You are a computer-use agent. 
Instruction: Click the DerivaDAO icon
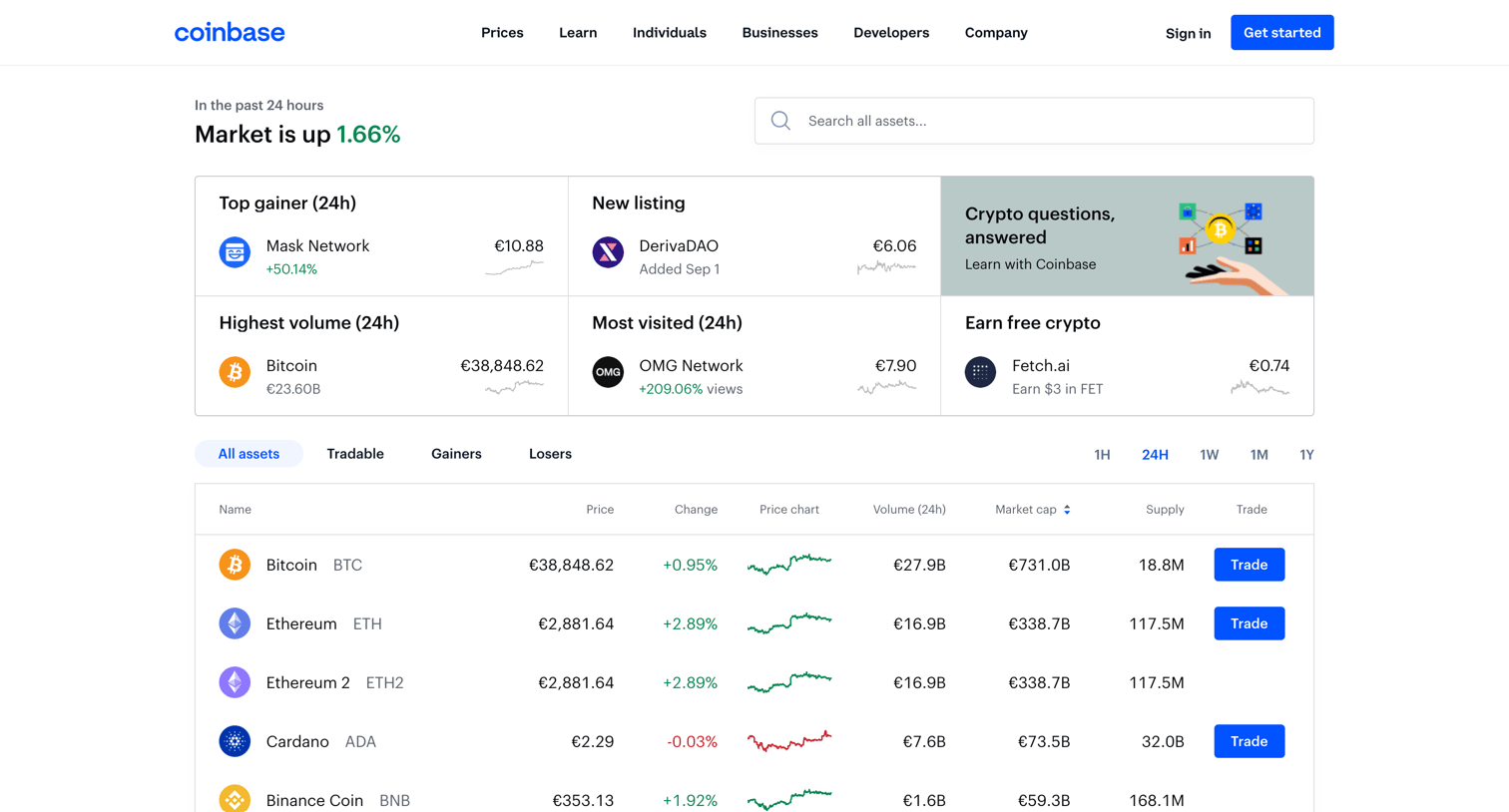[x=608, y=252]
